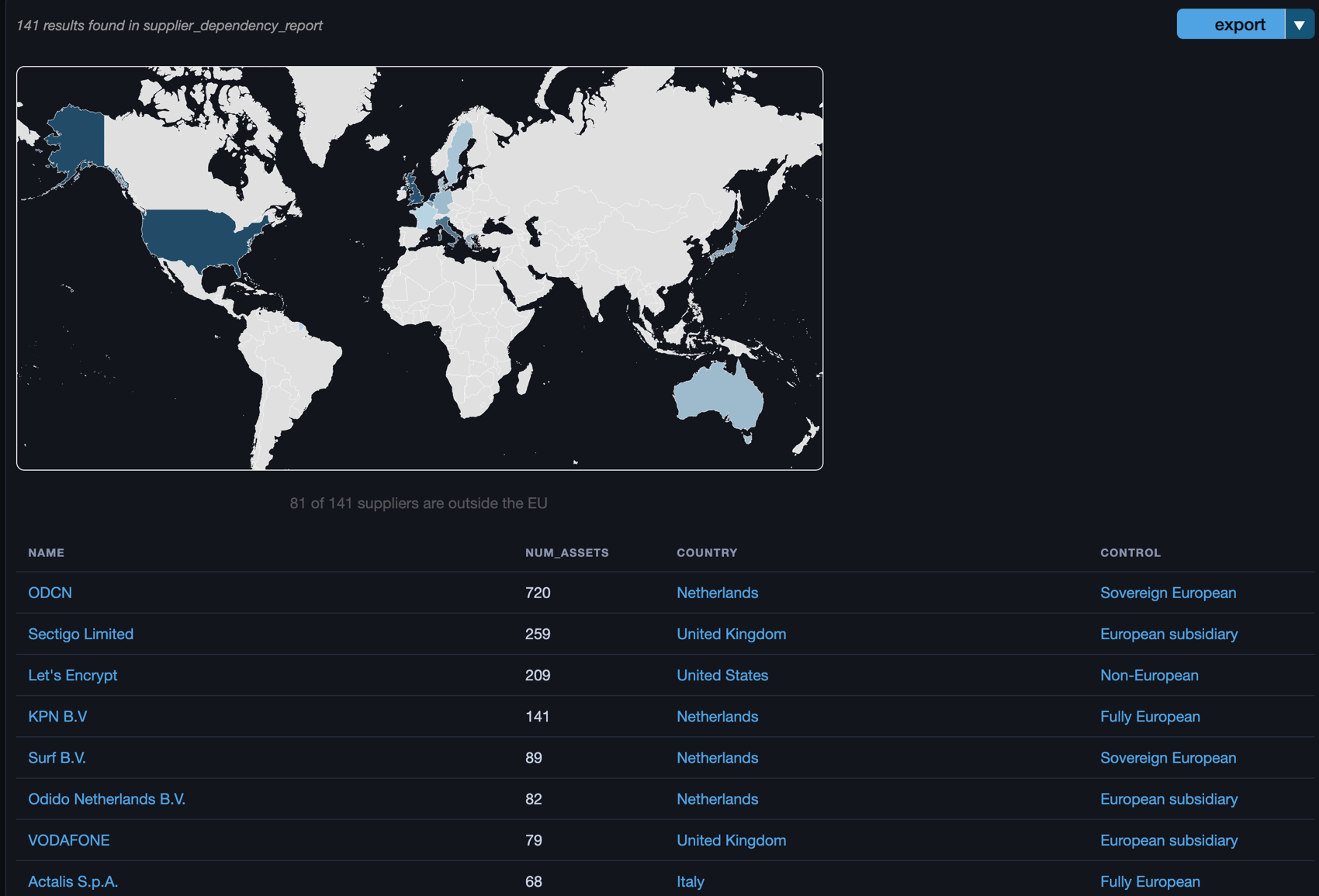Screen dimensions: 1319x896
Task: Click the 68 asset count cell
Action: [x=534, y=881]
